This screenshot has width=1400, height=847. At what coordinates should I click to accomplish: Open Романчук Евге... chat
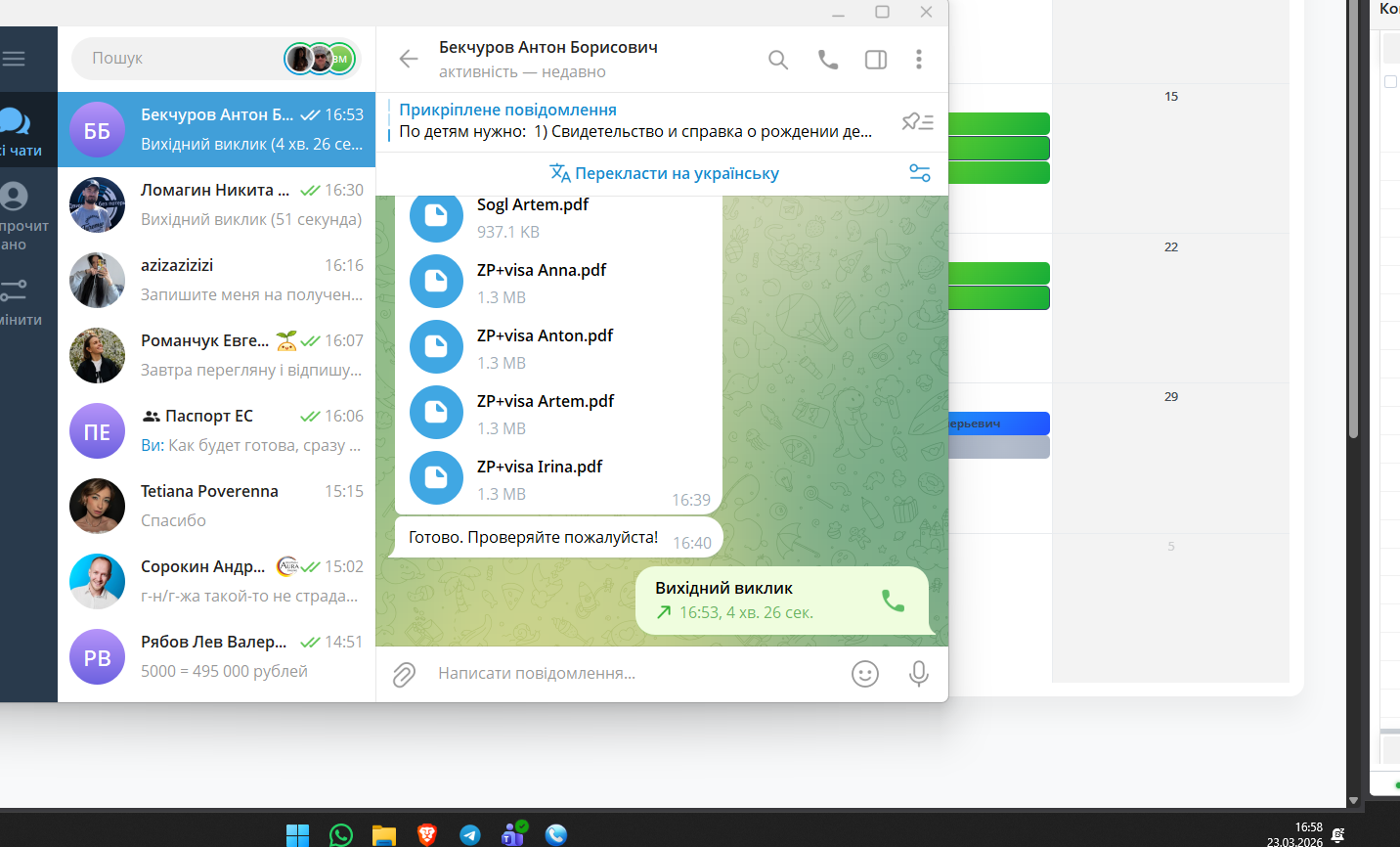(217, 356)
